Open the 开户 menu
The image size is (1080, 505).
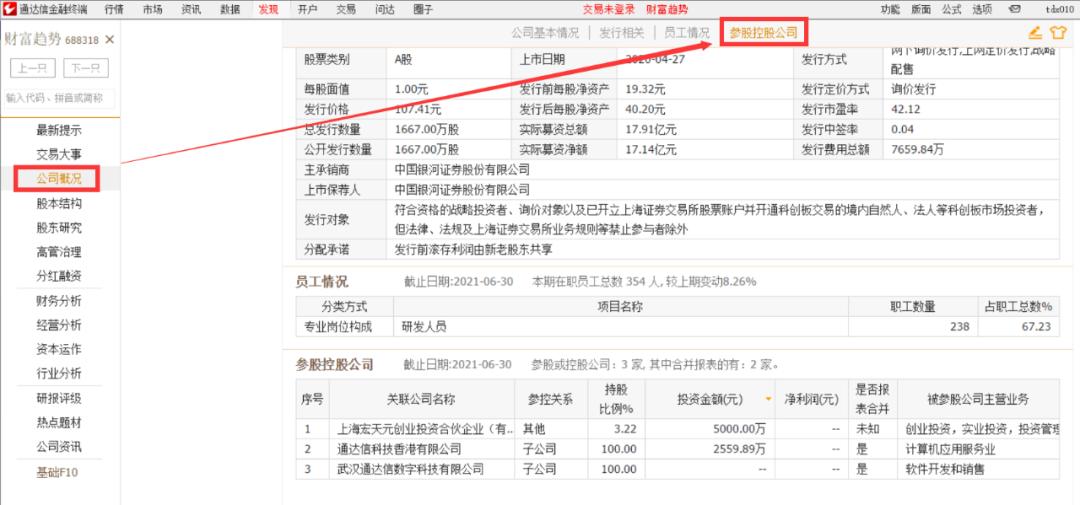[x=307, y=9]
